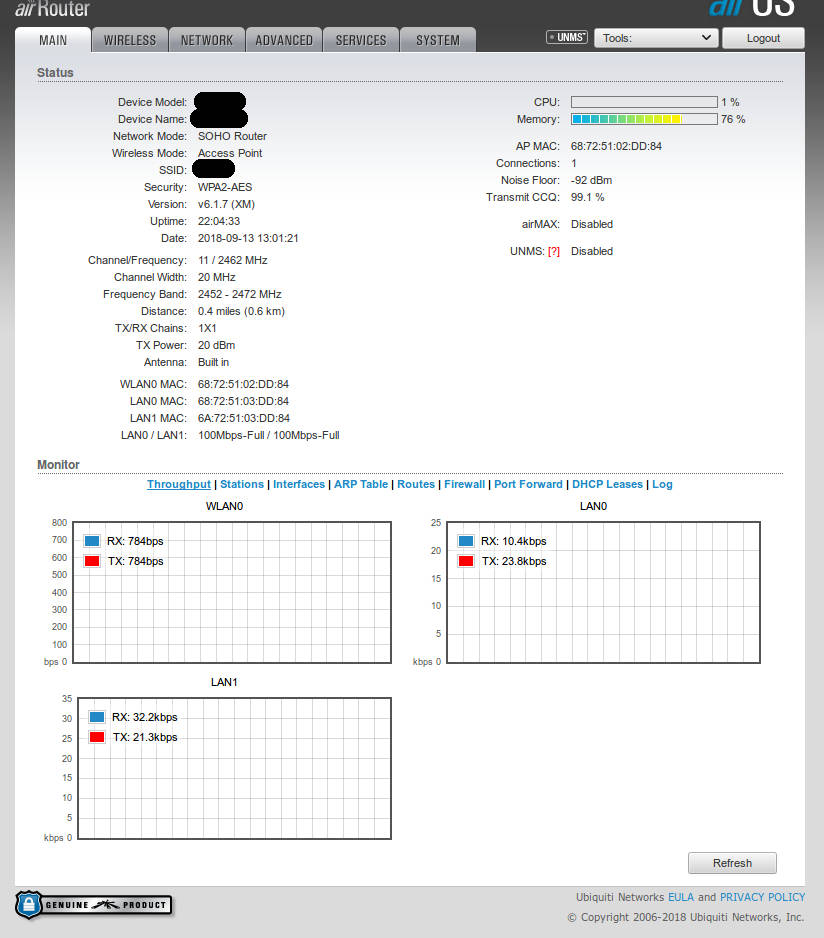Go to the NETWORK tab
This screenshot has height=938, width=824.
[x=206, y=40]
